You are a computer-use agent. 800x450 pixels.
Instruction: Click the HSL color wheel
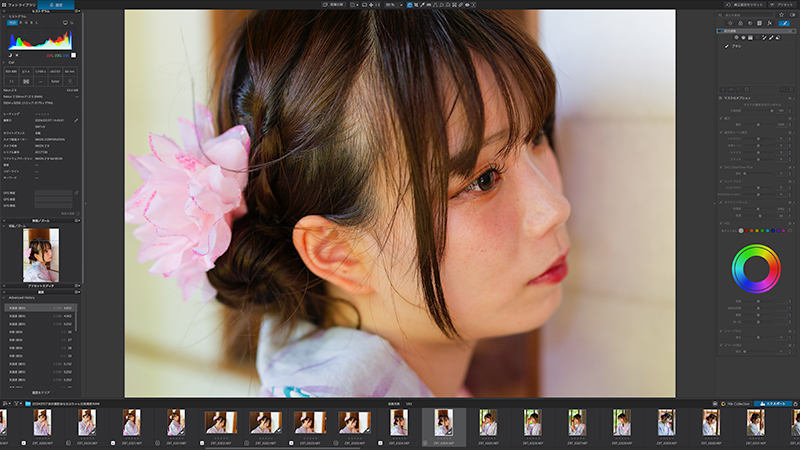click(756, 269)
